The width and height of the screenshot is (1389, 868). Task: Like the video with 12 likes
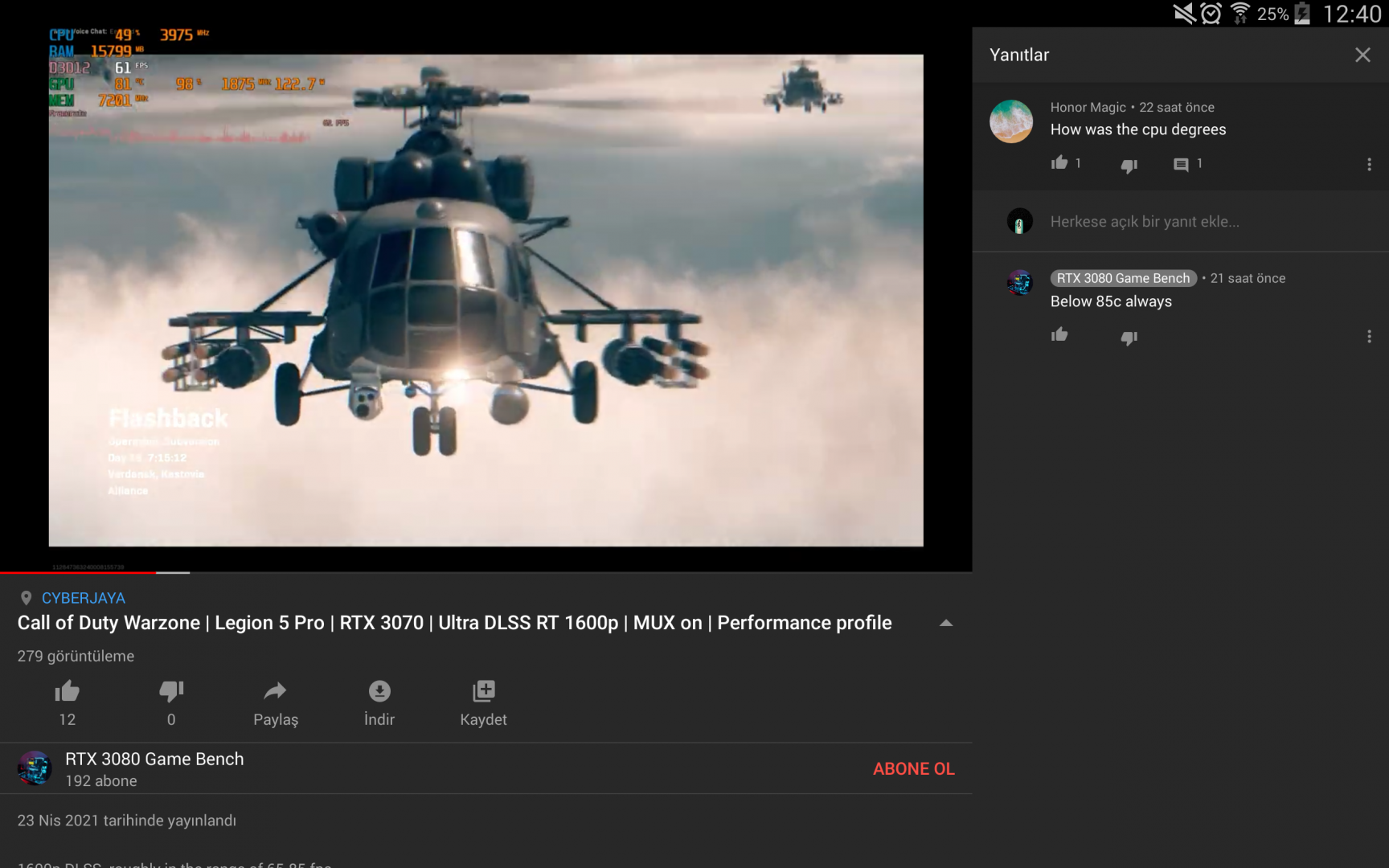pyautogui.click(x=67, y=691)
